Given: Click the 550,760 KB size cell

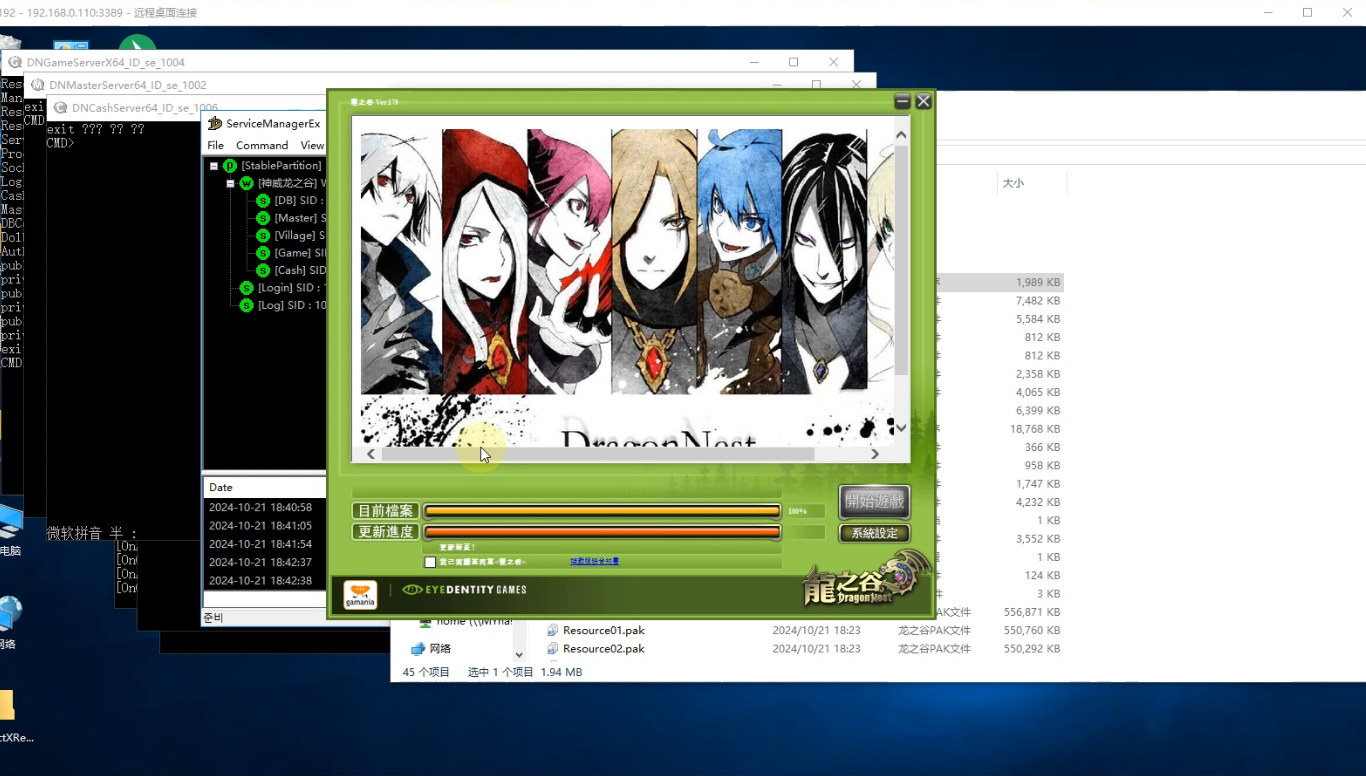Looking at the screenshot, I should (x=1032, y=631).
